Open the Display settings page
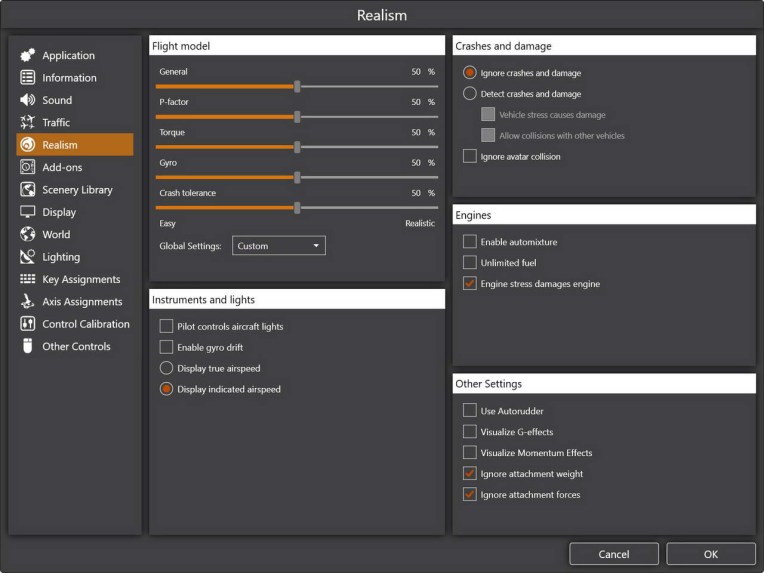Screen dimensions: 764x573 pyautogui.click(x=59, y=212)
